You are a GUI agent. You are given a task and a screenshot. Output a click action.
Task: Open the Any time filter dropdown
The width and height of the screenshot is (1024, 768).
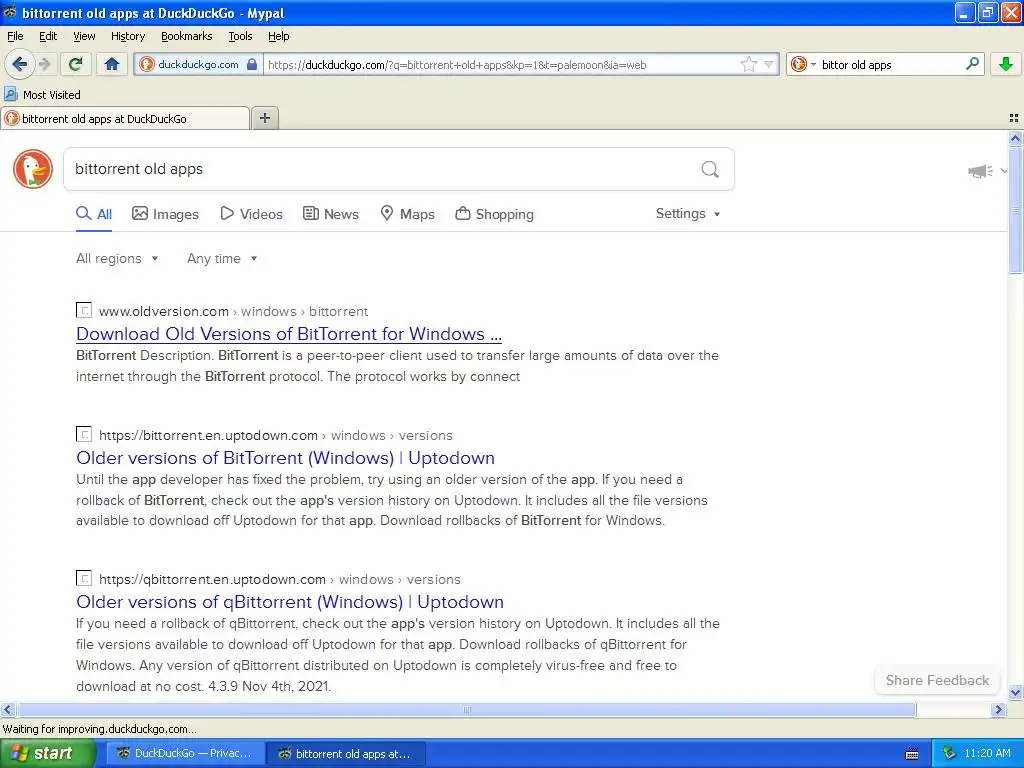pyautogui.click(x=222, y=258)
